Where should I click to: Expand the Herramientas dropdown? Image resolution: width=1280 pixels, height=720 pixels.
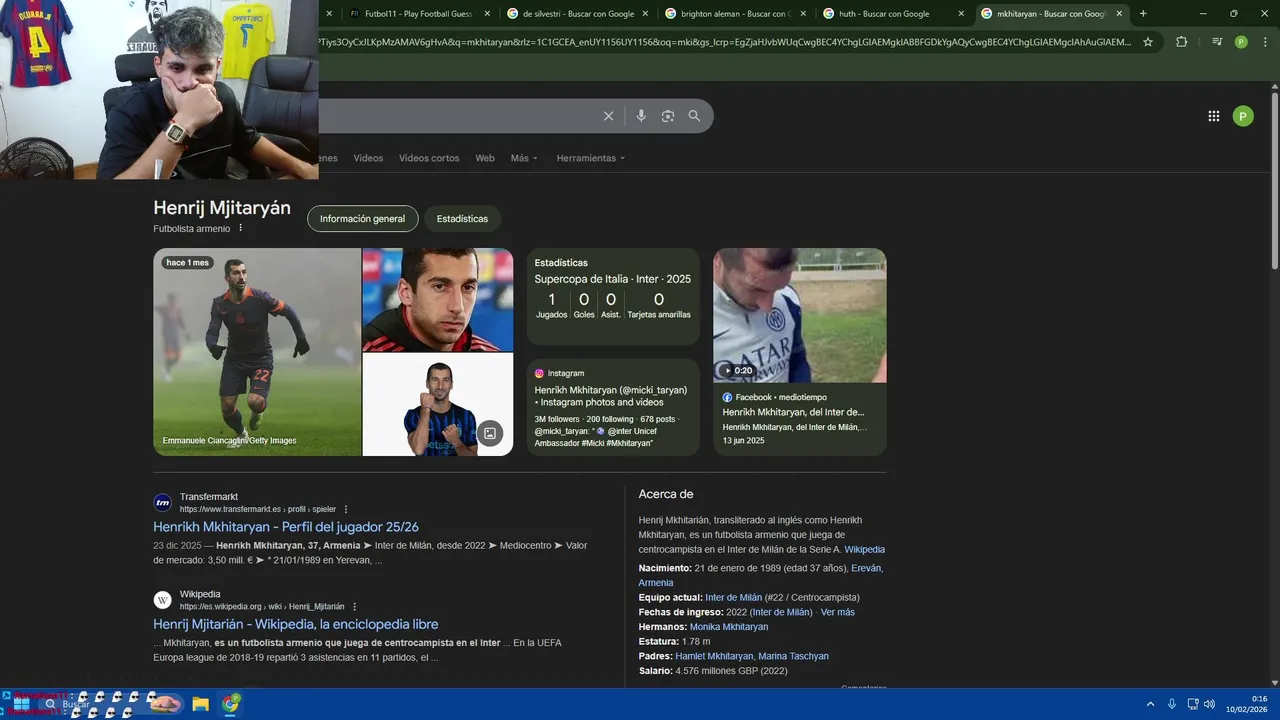[591, 158]
